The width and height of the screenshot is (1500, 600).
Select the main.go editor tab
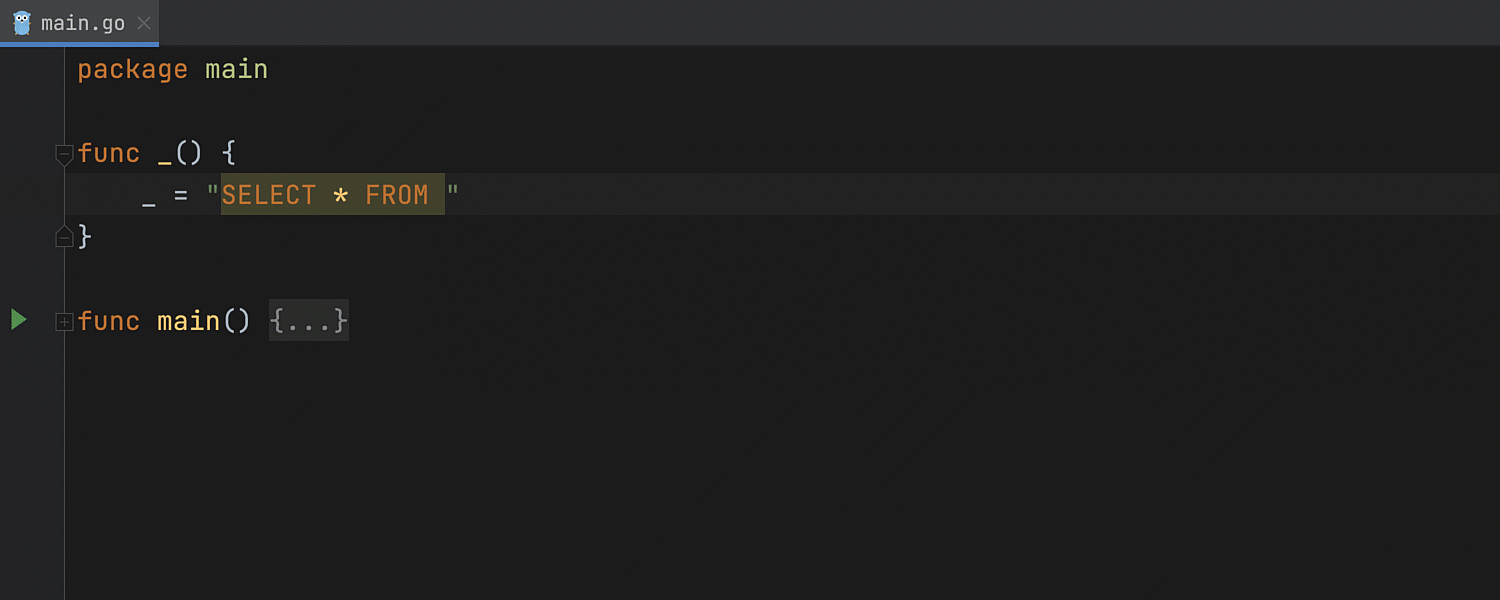(83, 23)
